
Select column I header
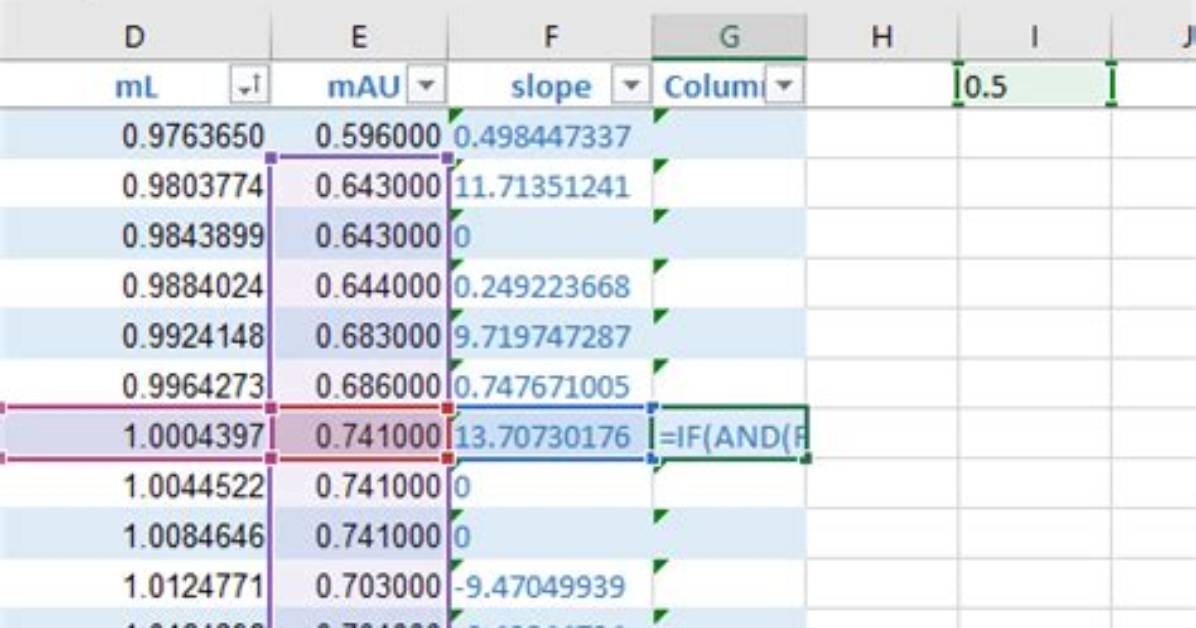coord(1034,37)
